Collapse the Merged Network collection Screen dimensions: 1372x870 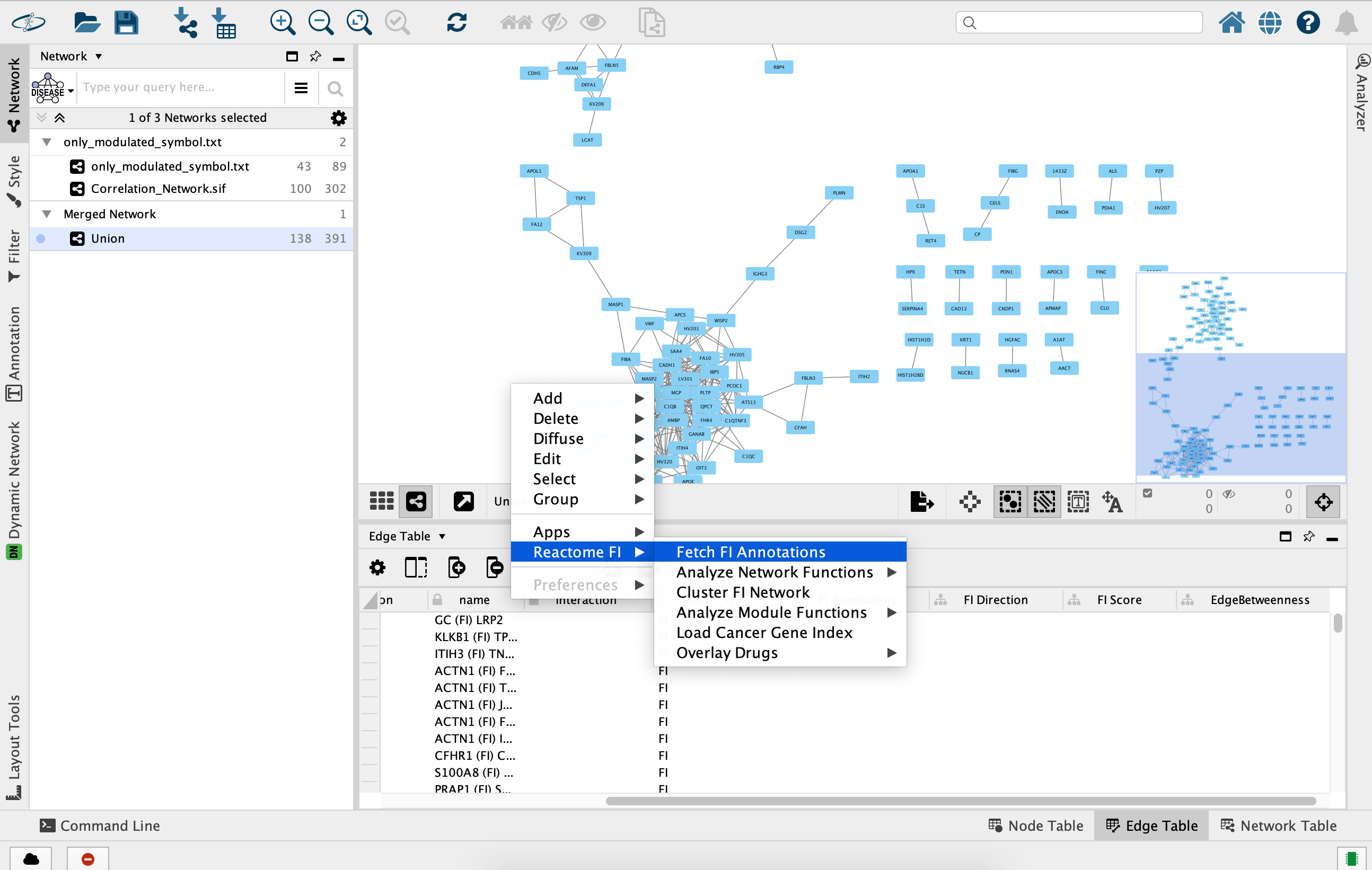(x=47, y=214)
